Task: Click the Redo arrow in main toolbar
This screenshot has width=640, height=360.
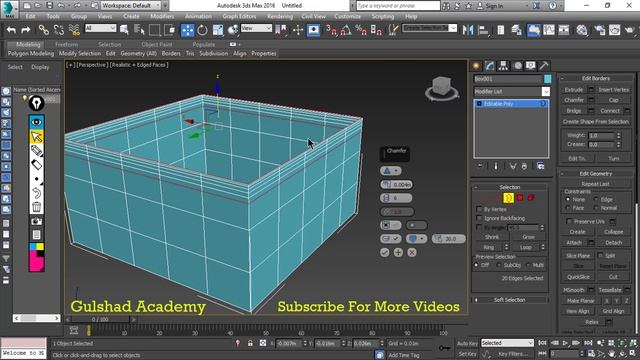Action: pyautogui.click(x=26, y=29)
